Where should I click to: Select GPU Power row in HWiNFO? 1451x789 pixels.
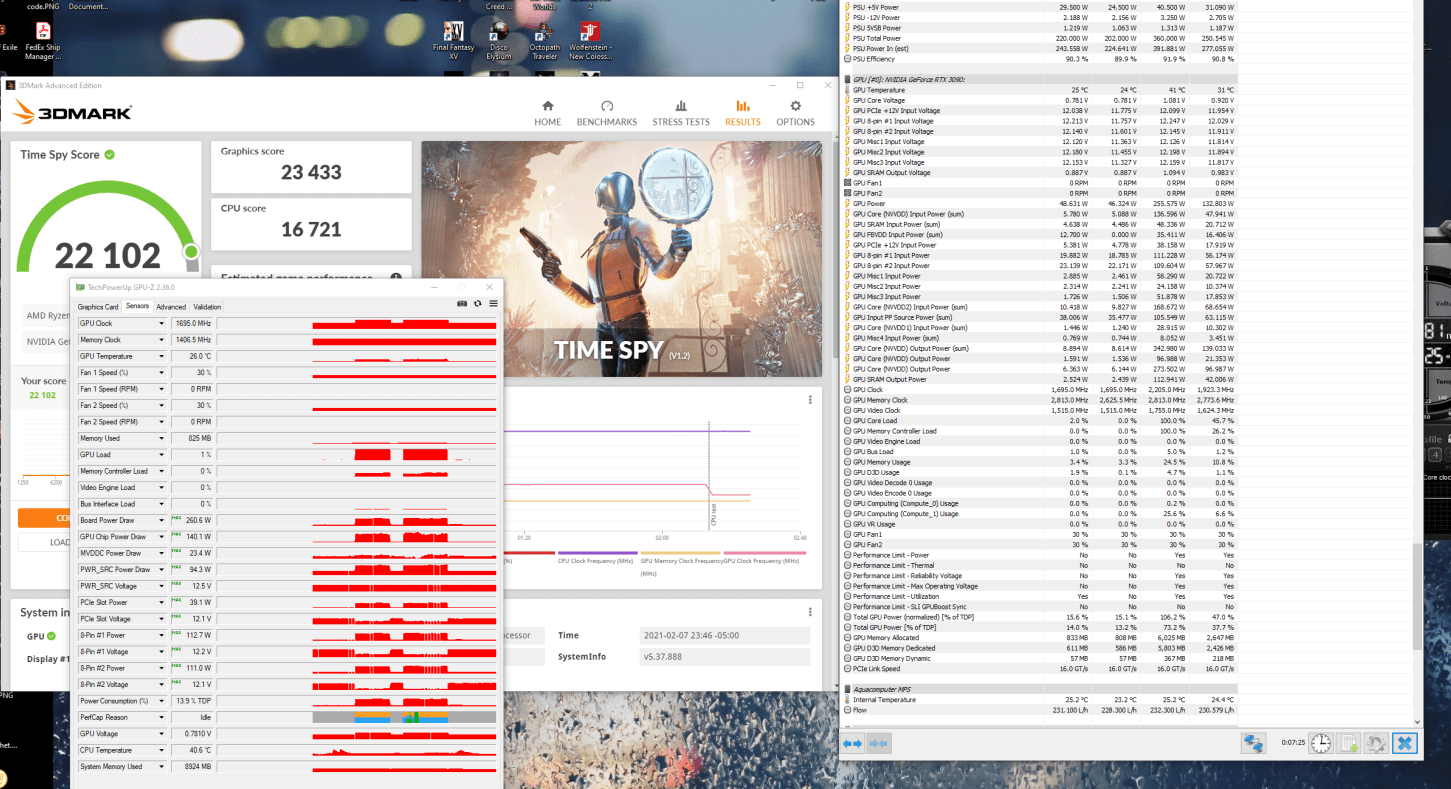(x=1041, y=204)
